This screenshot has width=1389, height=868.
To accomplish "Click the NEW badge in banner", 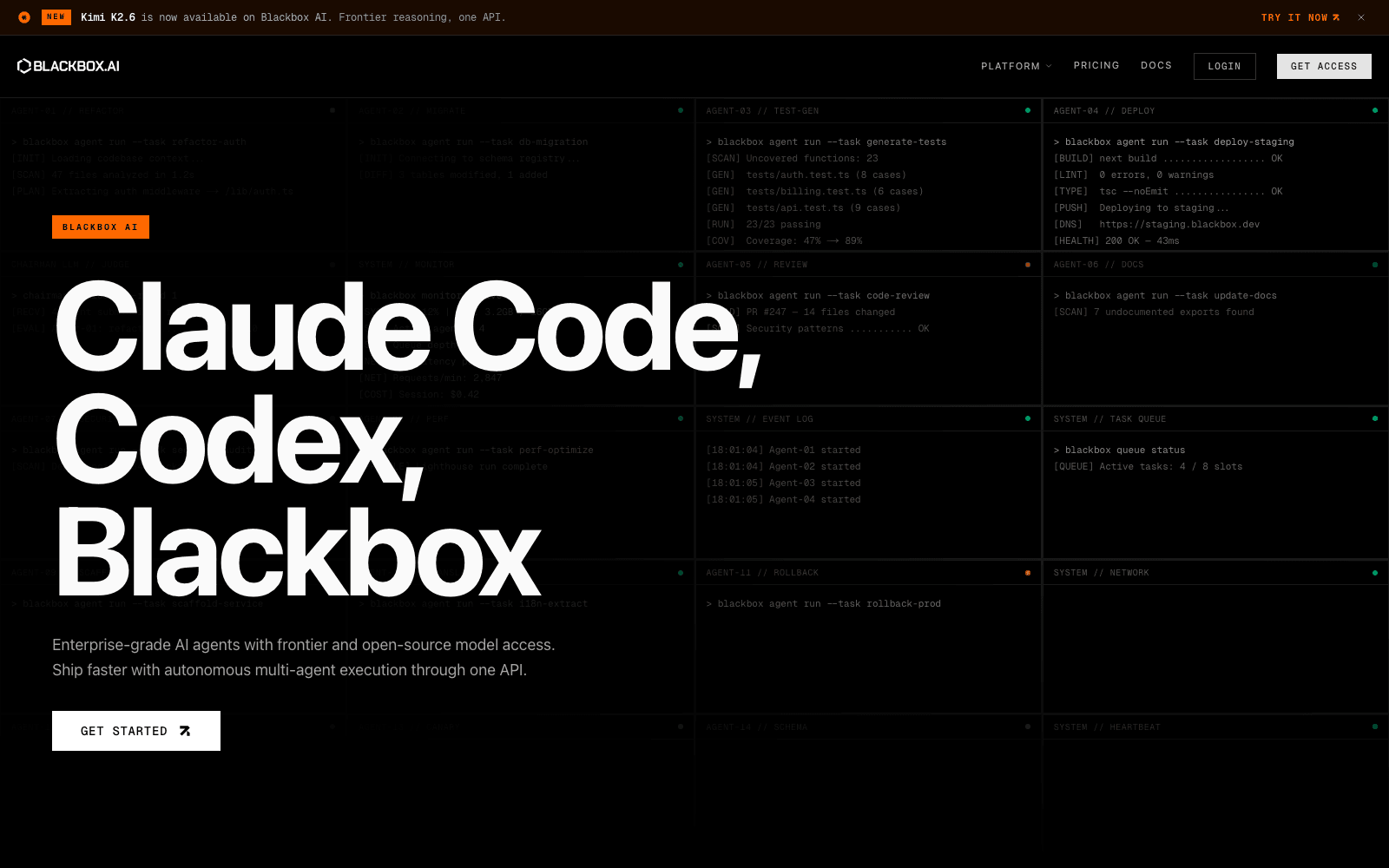I will tap(56, 17).
